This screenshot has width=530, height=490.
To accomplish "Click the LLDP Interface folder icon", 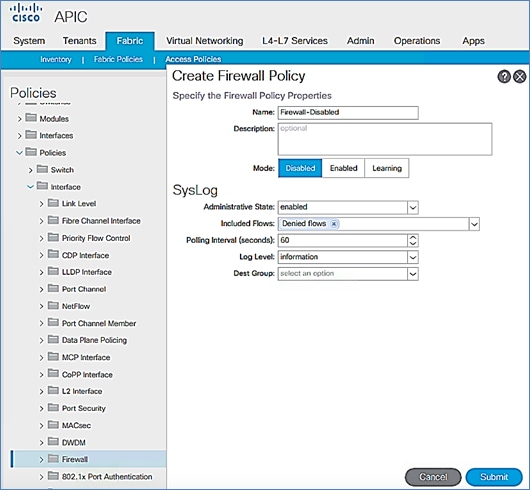I will (x=53, y=271).
